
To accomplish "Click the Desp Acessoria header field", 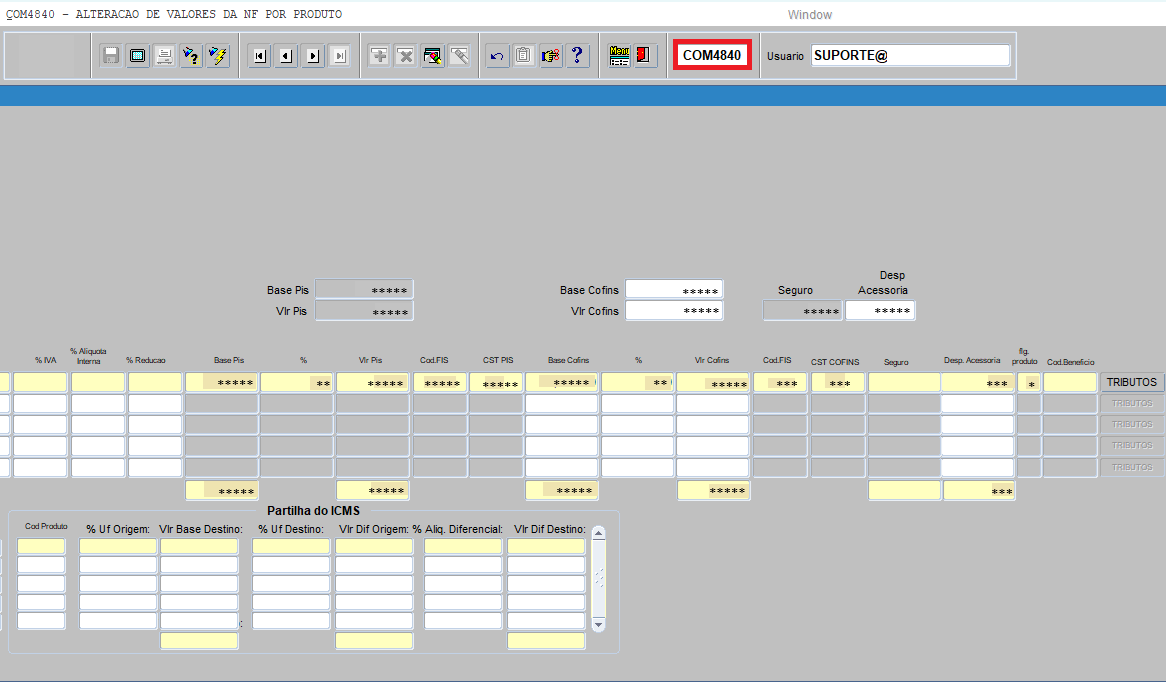I will click(880, 311).
